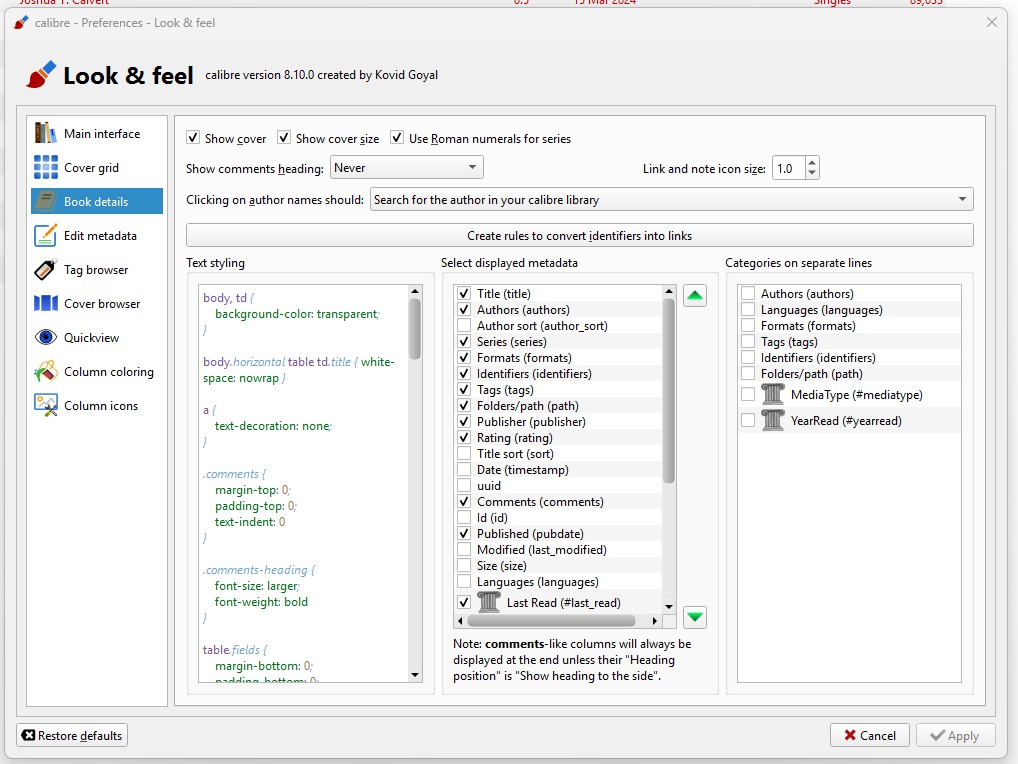Image resolution: width=1018 pixels, height=764 pixels.
Task: Toggle the Show cover size checkbox
Action: [284, 138]
